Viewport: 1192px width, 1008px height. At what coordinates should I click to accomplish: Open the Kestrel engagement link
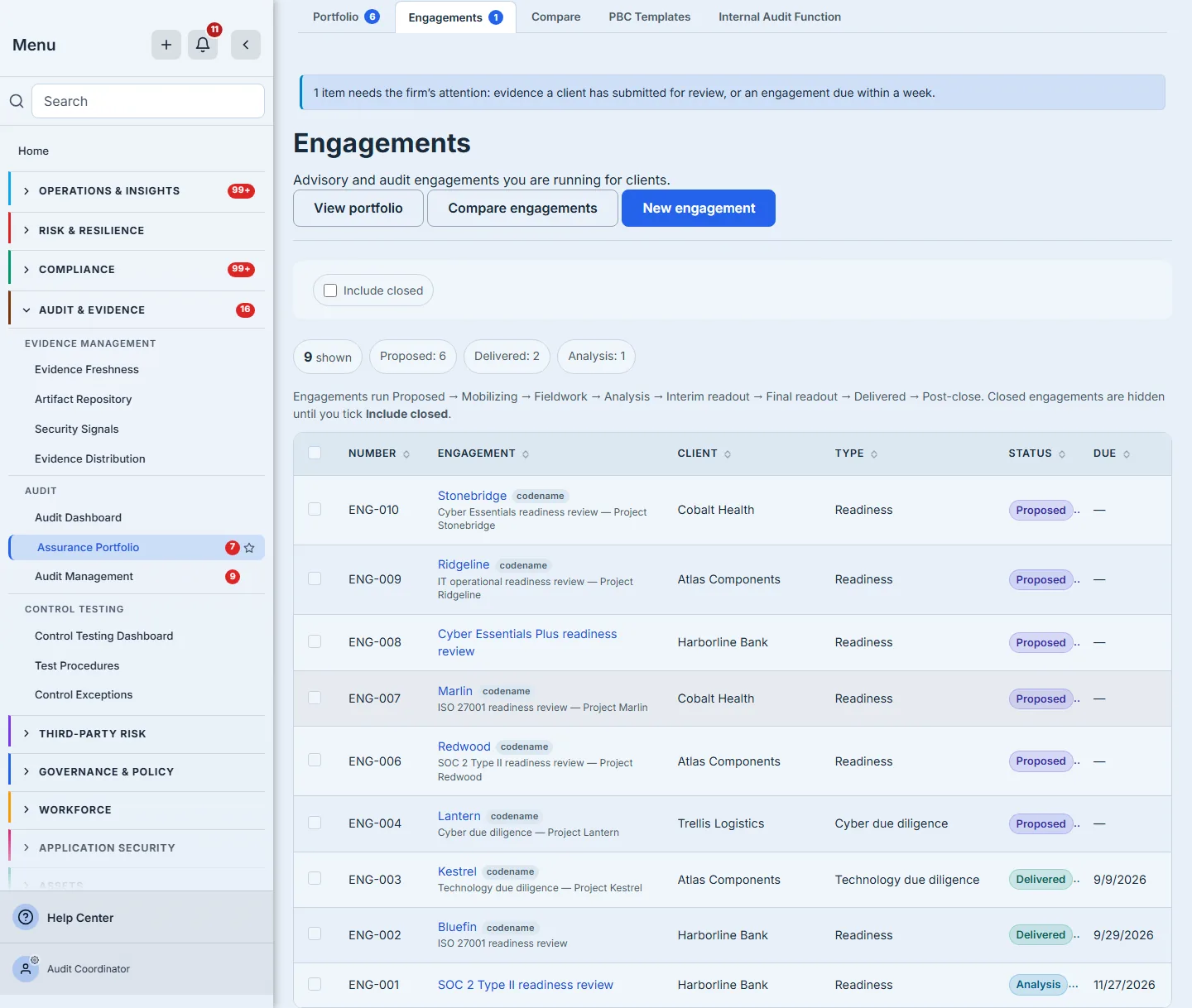(x=457, y=871)
